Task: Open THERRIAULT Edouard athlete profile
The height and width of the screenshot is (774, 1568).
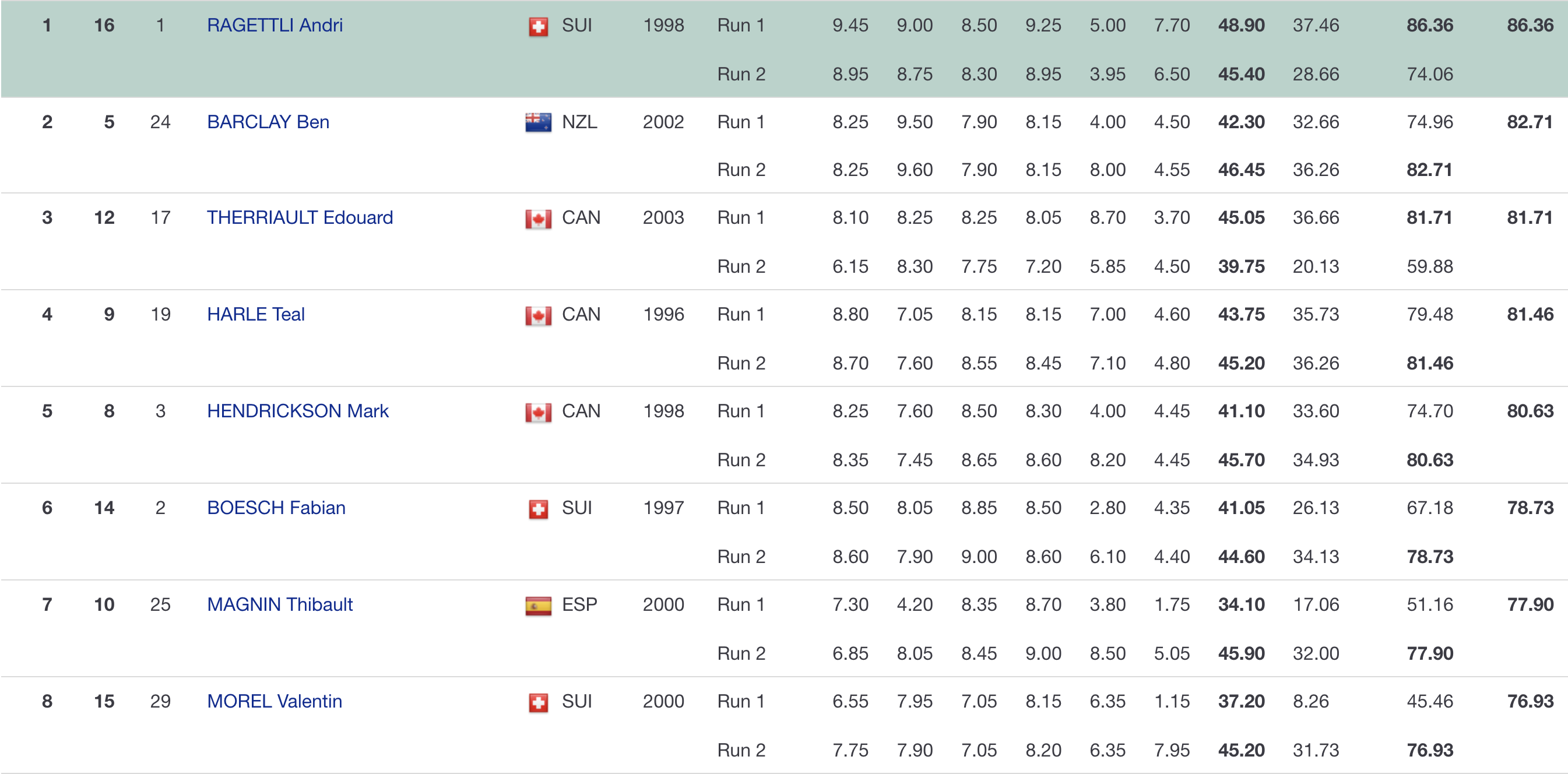Action: pyautogui.click(x=300, y=217)
